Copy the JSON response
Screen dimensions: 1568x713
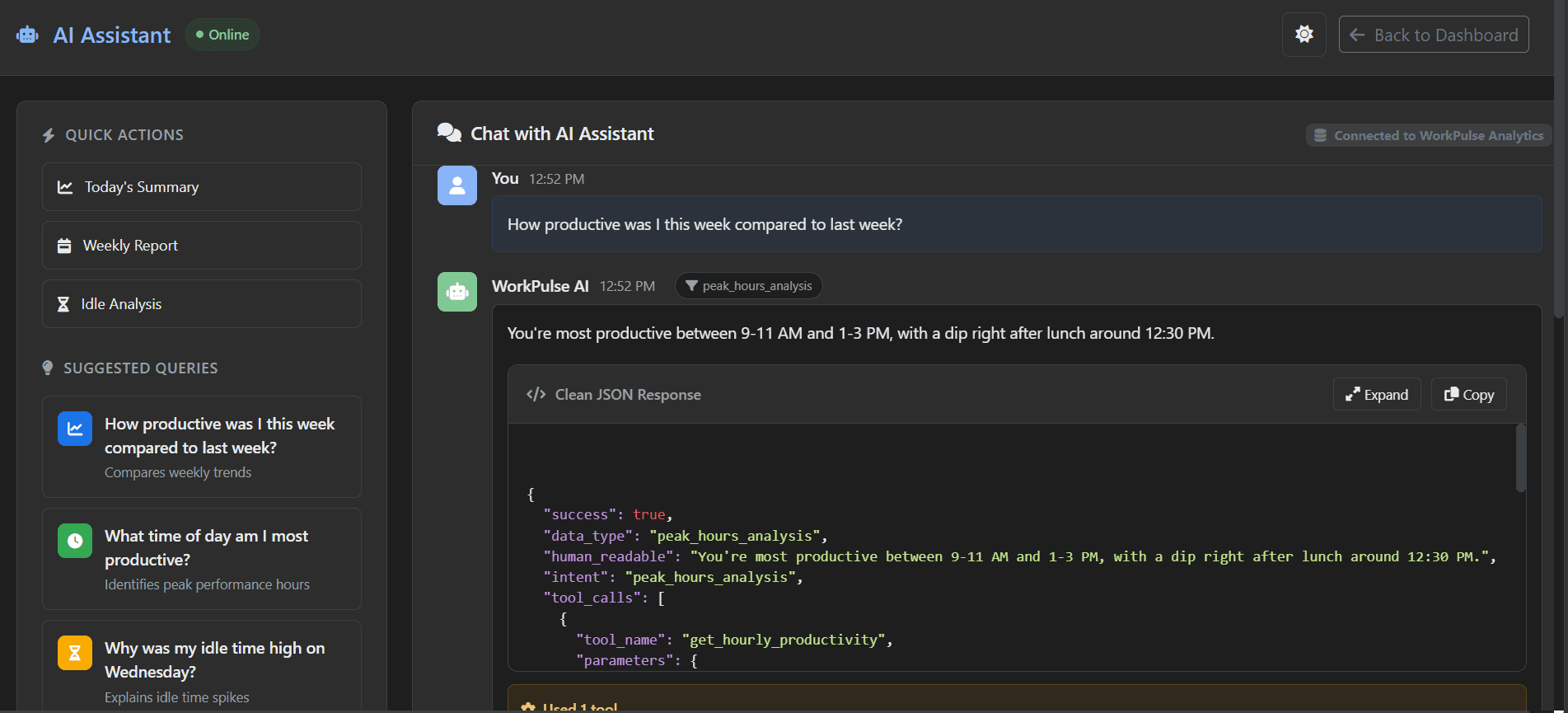click(x=1469, y=394)
